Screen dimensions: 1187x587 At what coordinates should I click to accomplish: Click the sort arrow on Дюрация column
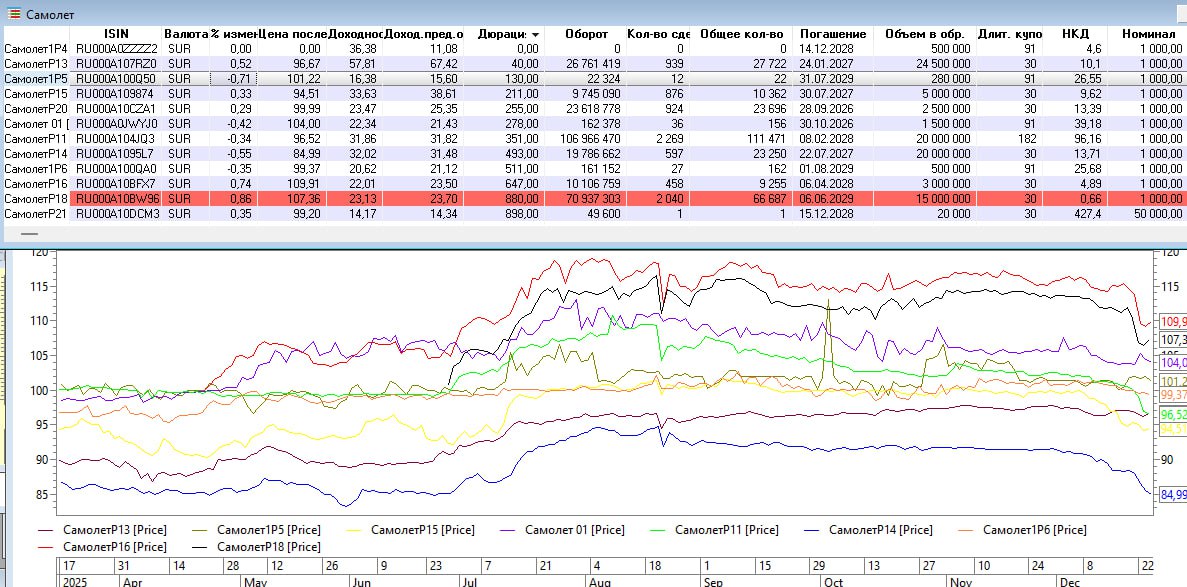(x=535, y=34)
